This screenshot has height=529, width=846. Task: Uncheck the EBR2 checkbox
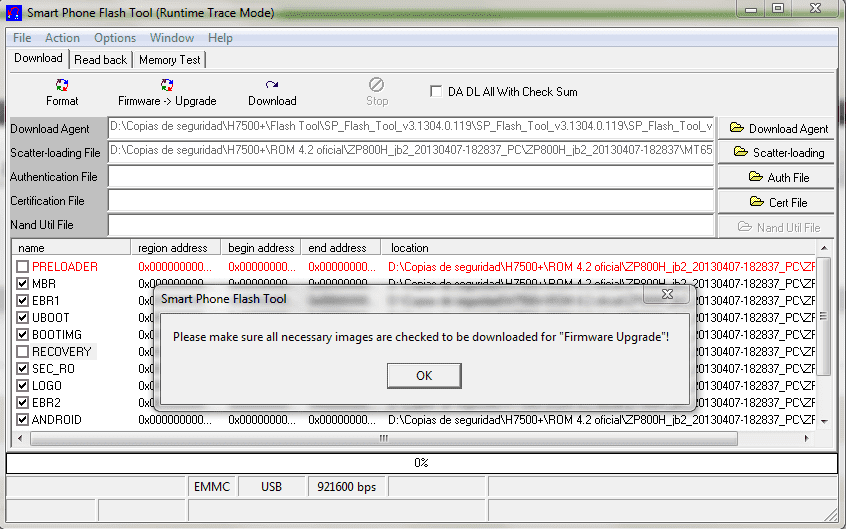[x=22, y=403]
